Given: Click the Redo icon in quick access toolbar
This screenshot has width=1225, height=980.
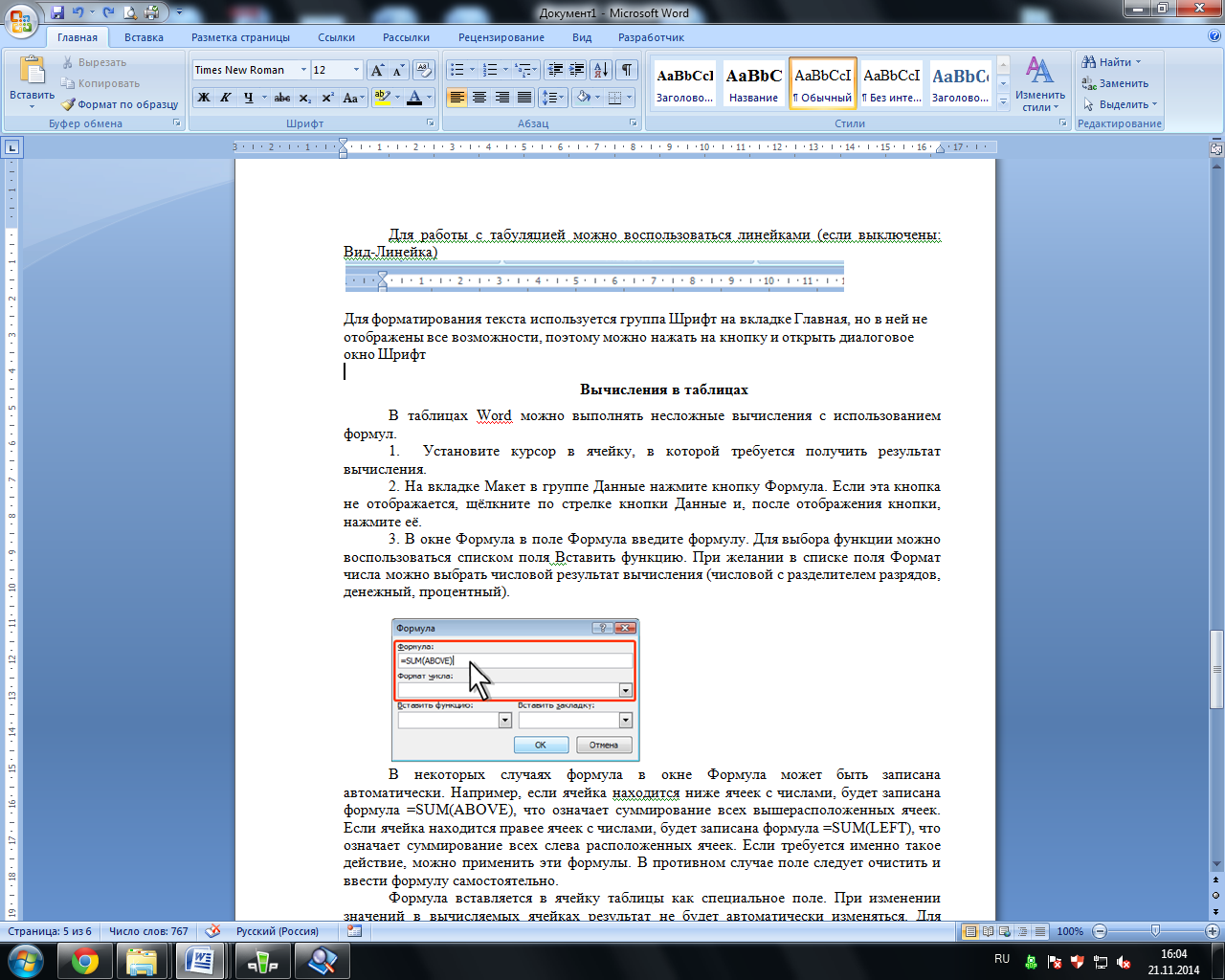Looking at the screenshot, I should click(x=108, y=12).
